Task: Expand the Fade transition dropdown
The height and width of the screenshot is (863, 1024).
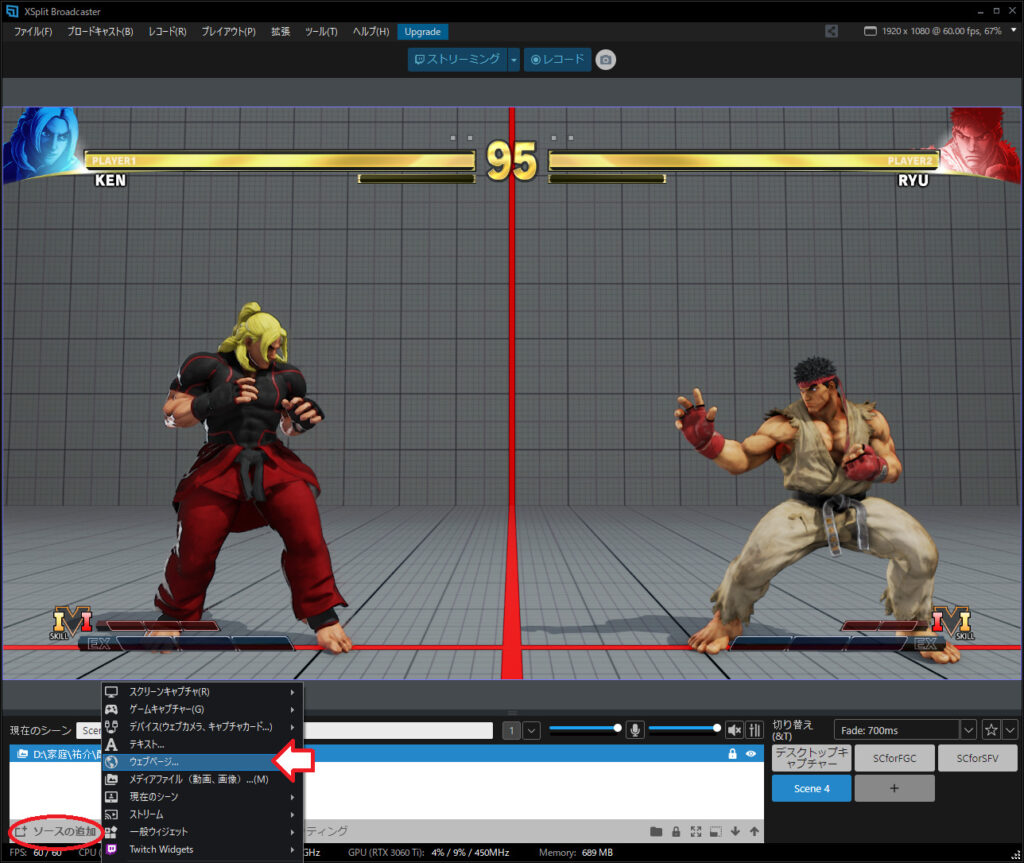Action: click(968, 730)
